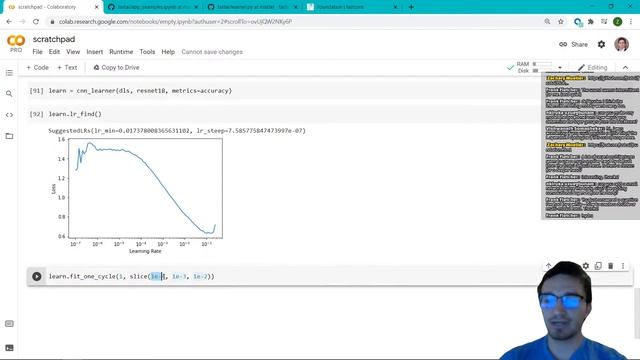Open the Tools menu

tap(147, 52)
